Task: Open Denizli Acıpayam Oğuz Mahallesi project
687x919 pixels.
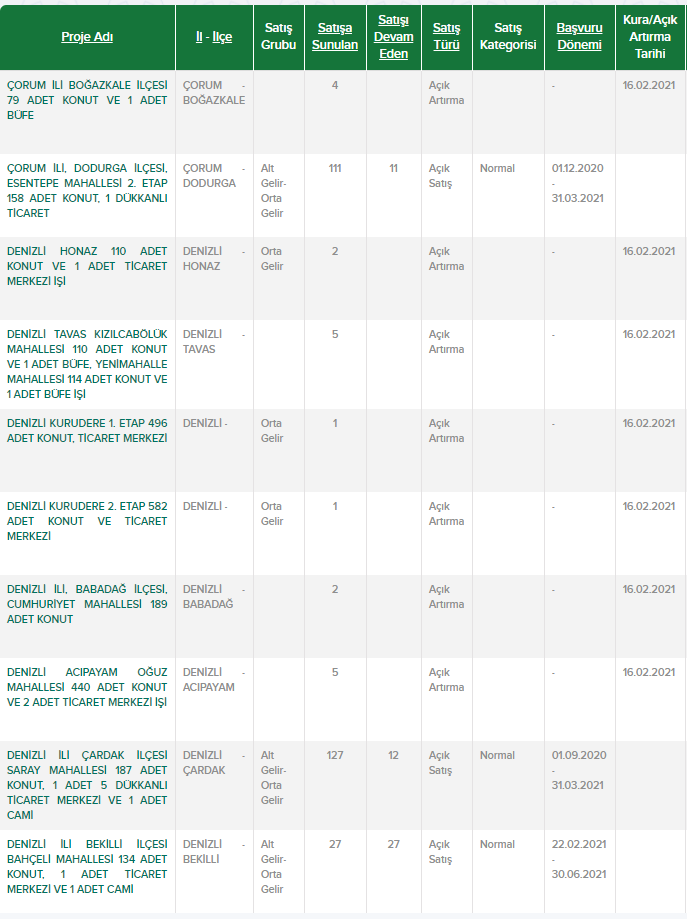Action: pos(87,687)
